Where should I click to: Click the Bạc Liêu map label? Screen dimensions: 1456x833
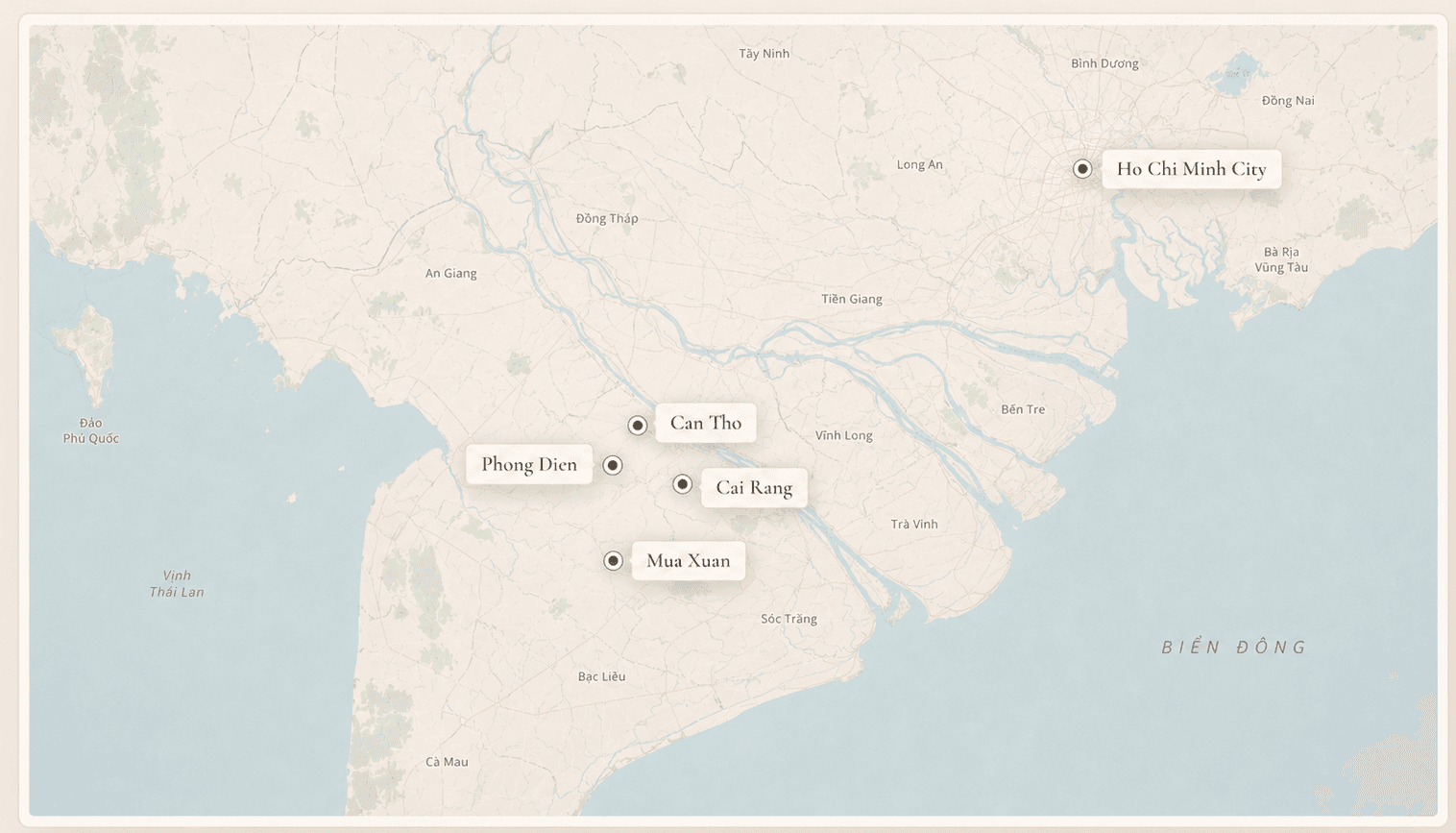(601, 677)
